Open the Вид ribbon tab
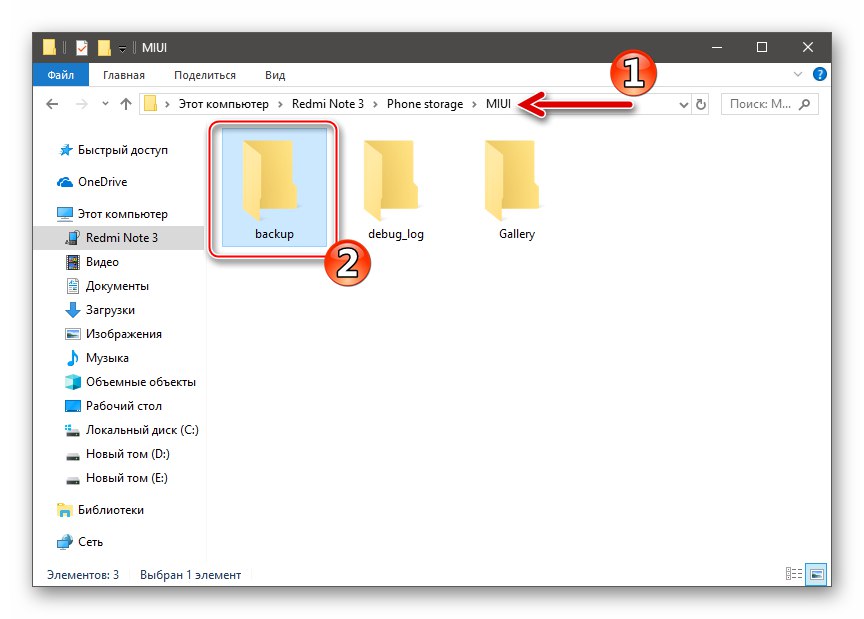This screenshot has height=619, width=864. [275, 75]
